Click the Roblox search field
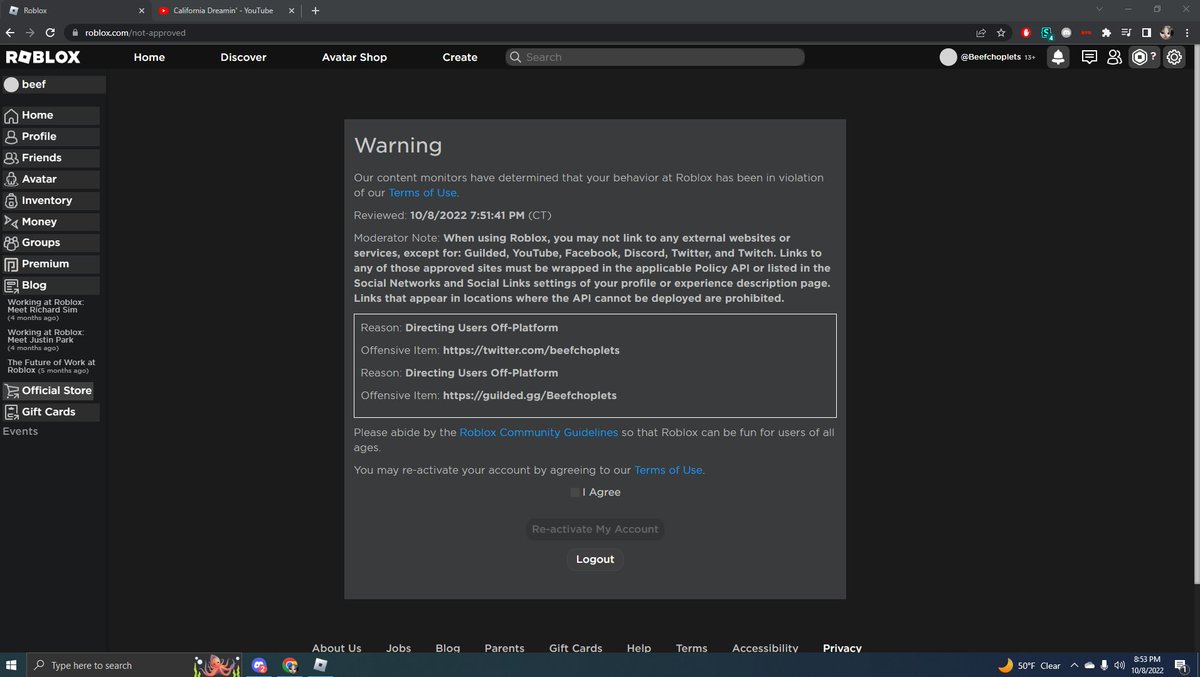 [x=654, y=57]
